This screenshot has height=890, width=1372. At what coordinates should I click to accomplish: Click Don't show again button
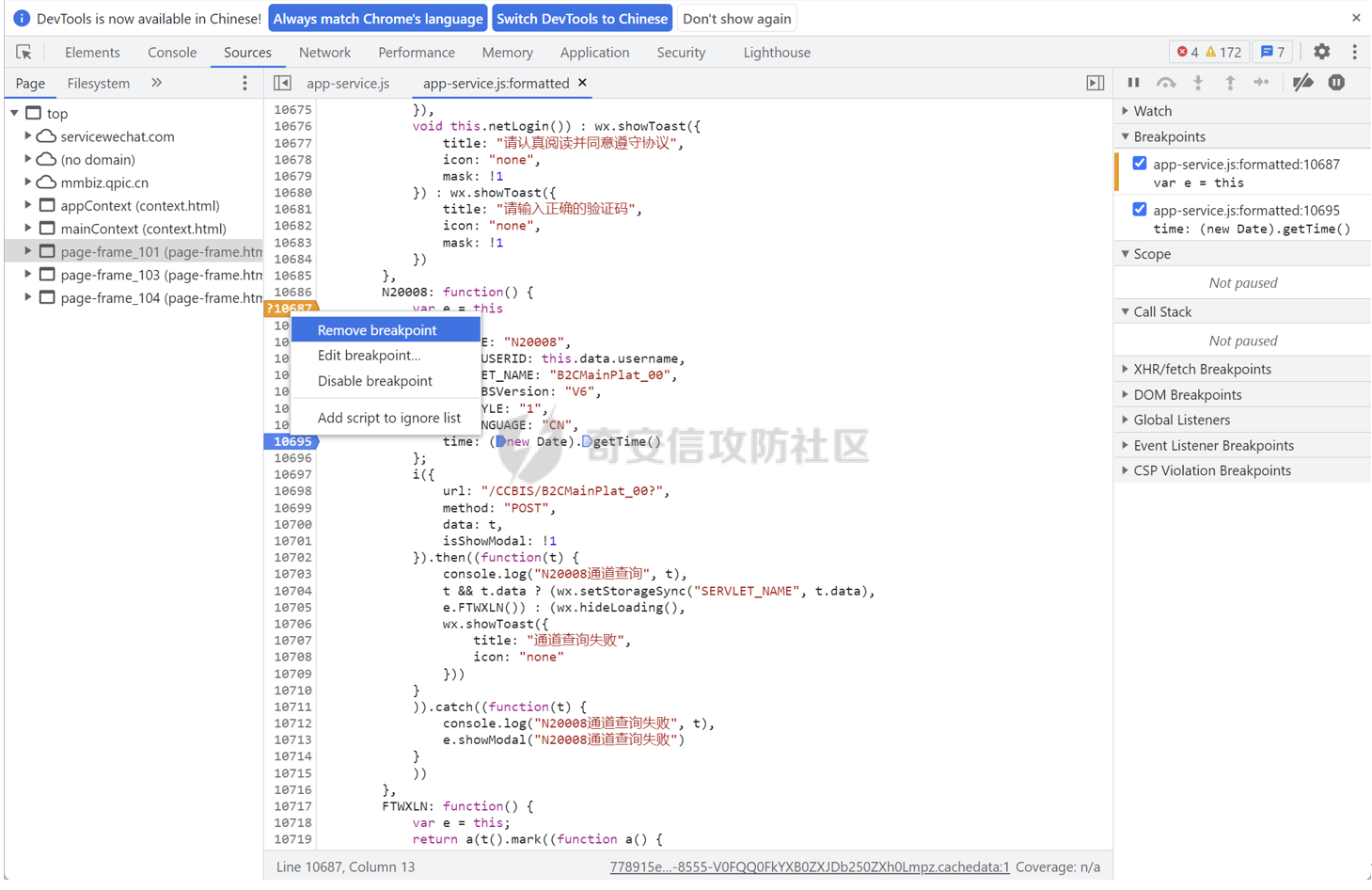[x=737, y=19]
